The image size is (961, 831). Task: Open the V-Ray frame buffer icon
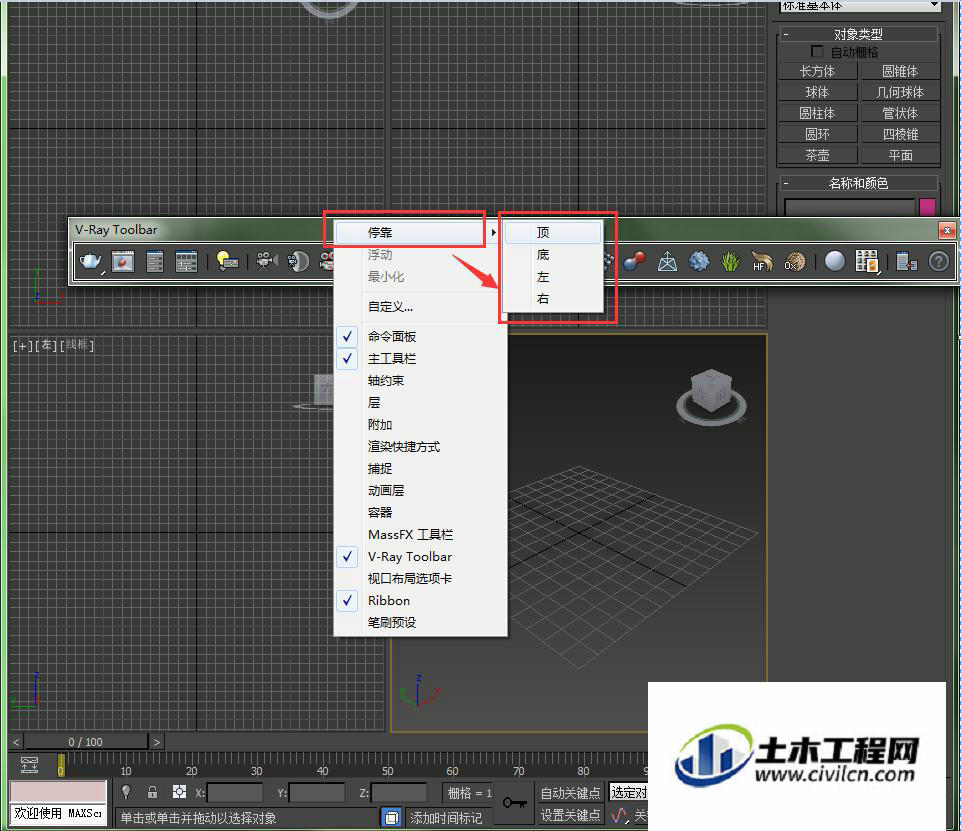point(123,262)
